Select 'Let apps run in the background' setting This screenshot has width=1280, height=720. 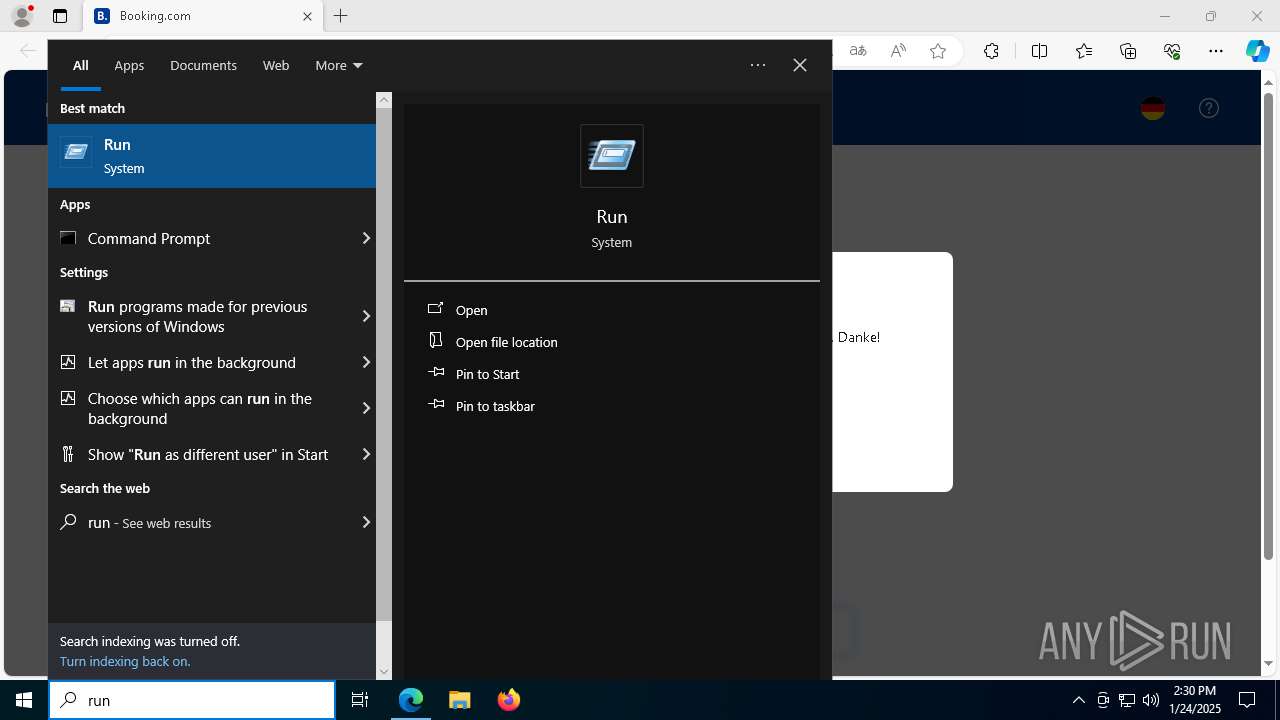200,362
